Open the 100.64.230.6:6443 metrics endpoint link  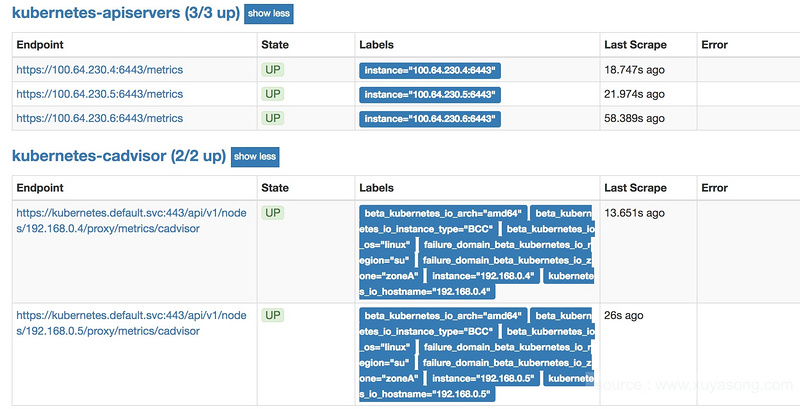click(99, 118)
